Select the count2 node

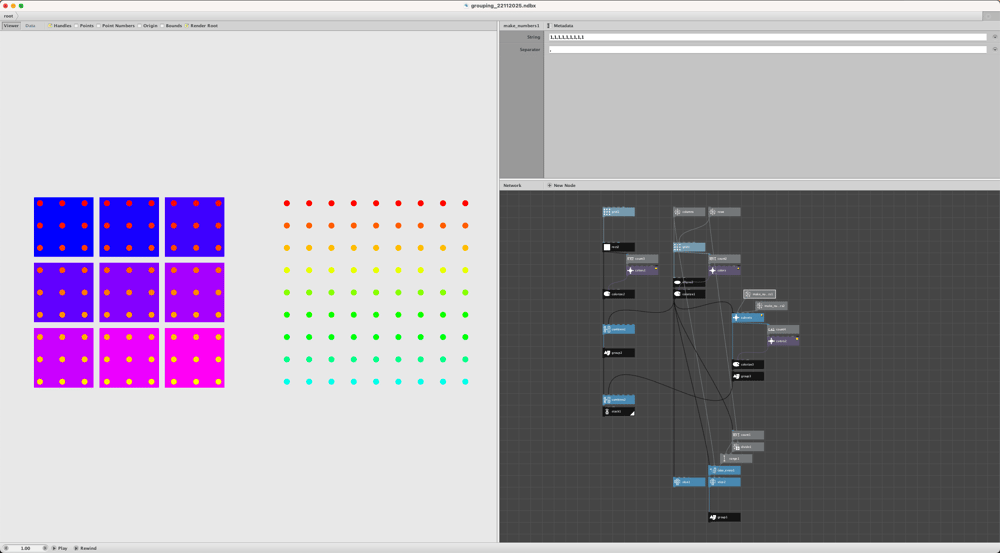tap(724, 259)
